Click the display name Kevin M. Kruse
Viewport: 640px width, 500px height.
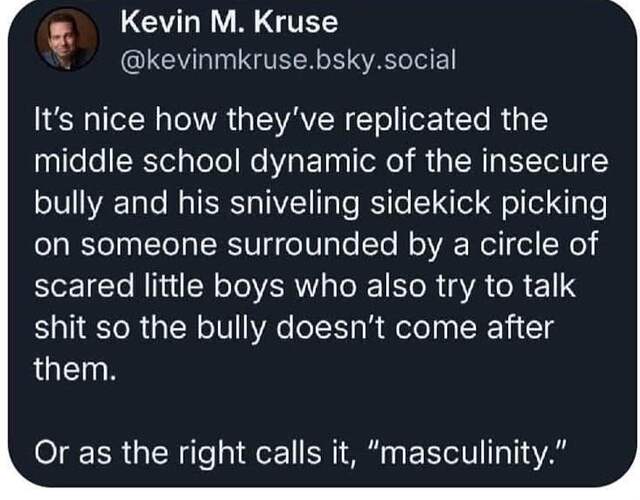(229, 22)
